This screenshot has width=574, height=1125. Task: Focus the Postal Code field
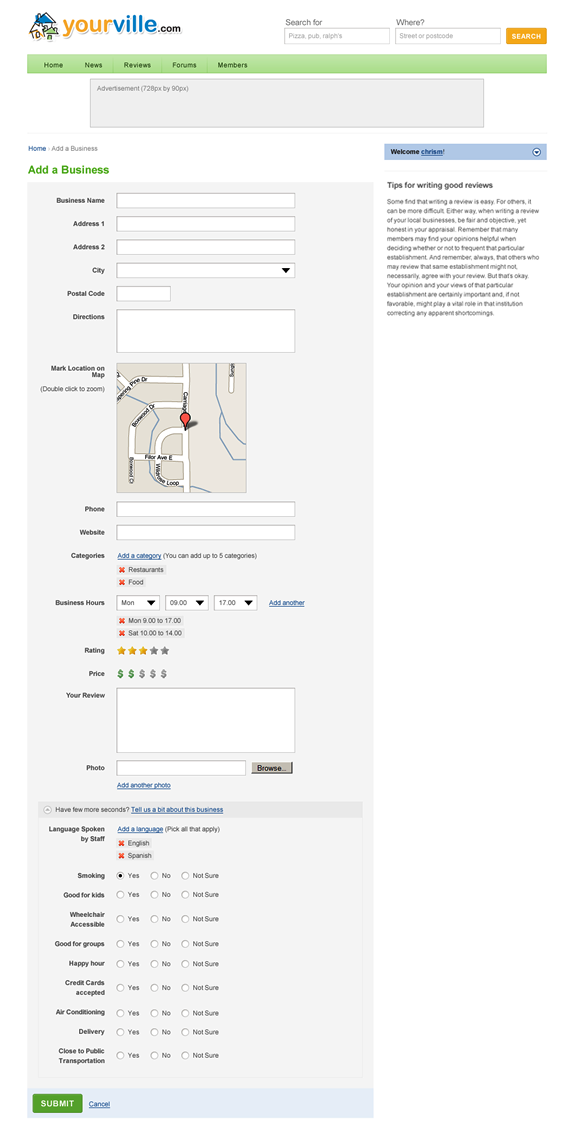pyautogui.click(x=144, y=293)
